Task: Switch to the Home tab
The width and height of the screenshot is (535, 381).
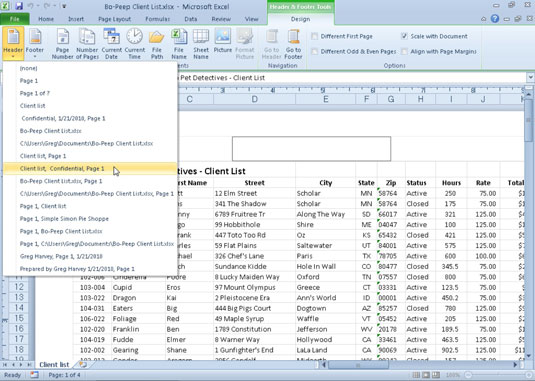Action: [x=46, y=19]
